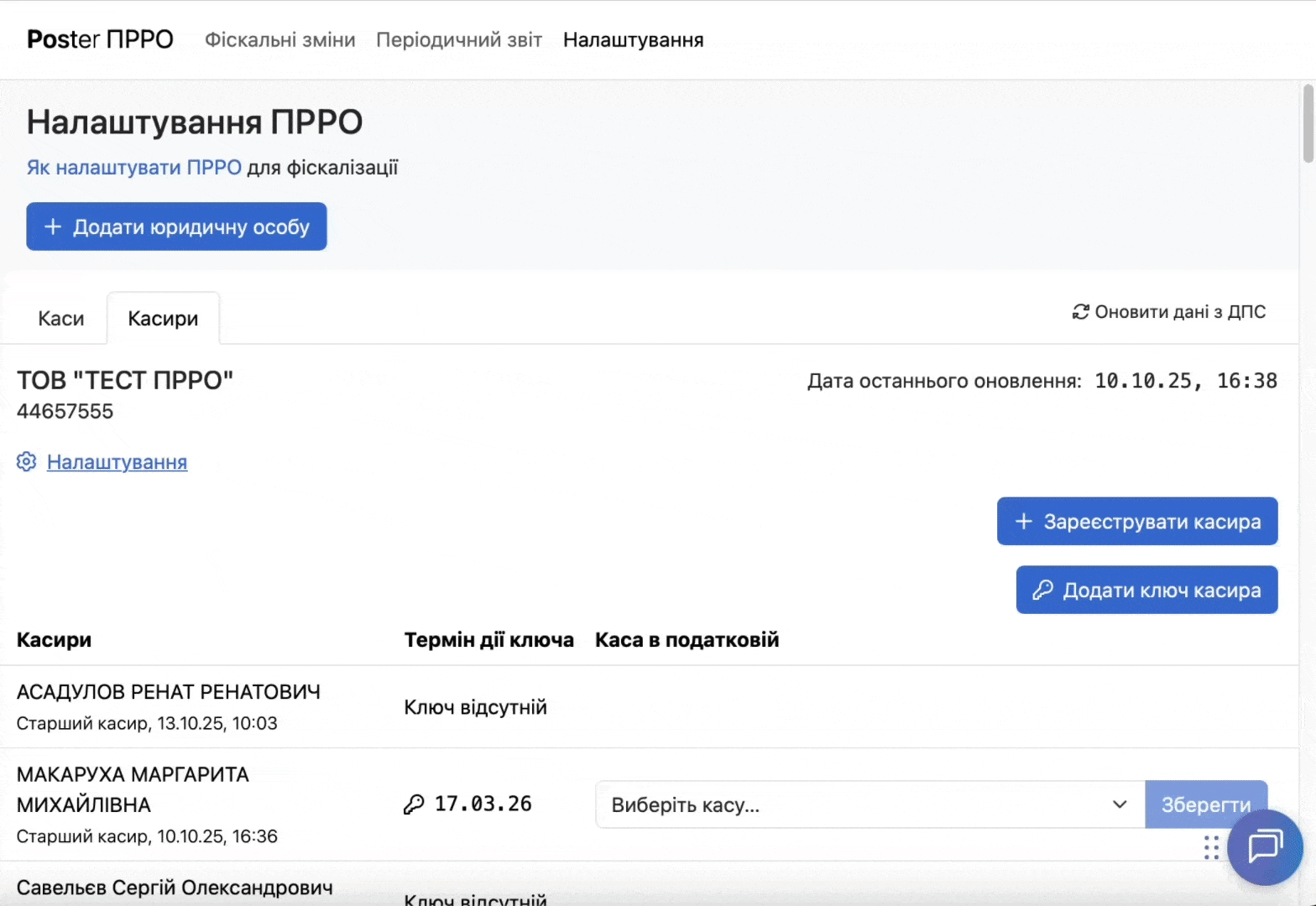Screen dimensions: 1316x906
Task: Click the key icon in Додати ключ касира
Action: [x=1042, y=591]
